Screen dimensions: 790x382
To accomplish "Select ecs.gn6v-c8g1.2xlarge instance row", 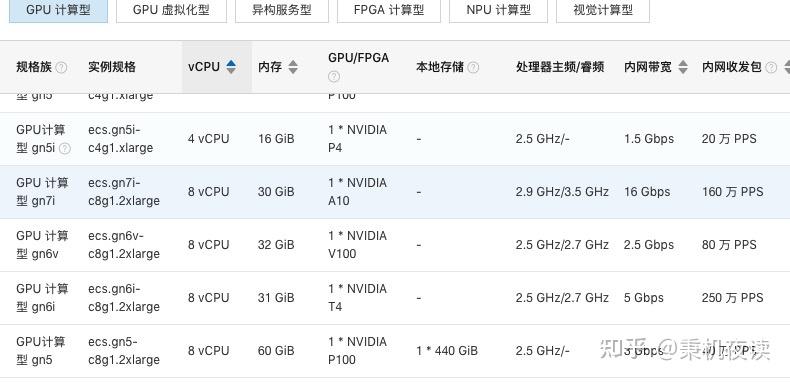I will (x=395, y=245).
